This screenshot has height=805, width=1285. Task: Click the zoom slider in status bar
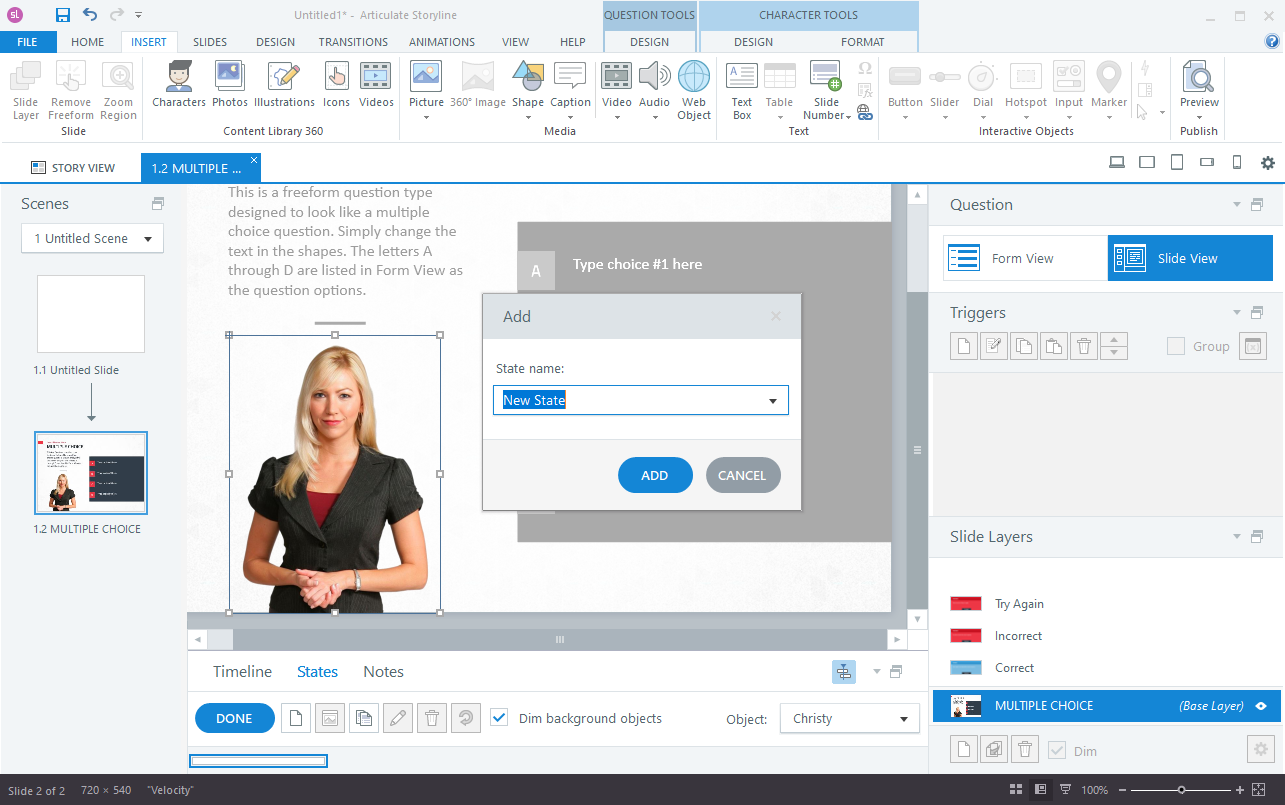[1181, 790]
